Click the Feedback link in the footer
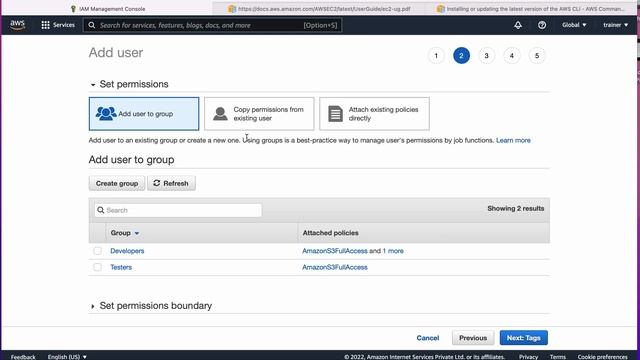The width and height of the screenshot is (640, 360). 23,357
